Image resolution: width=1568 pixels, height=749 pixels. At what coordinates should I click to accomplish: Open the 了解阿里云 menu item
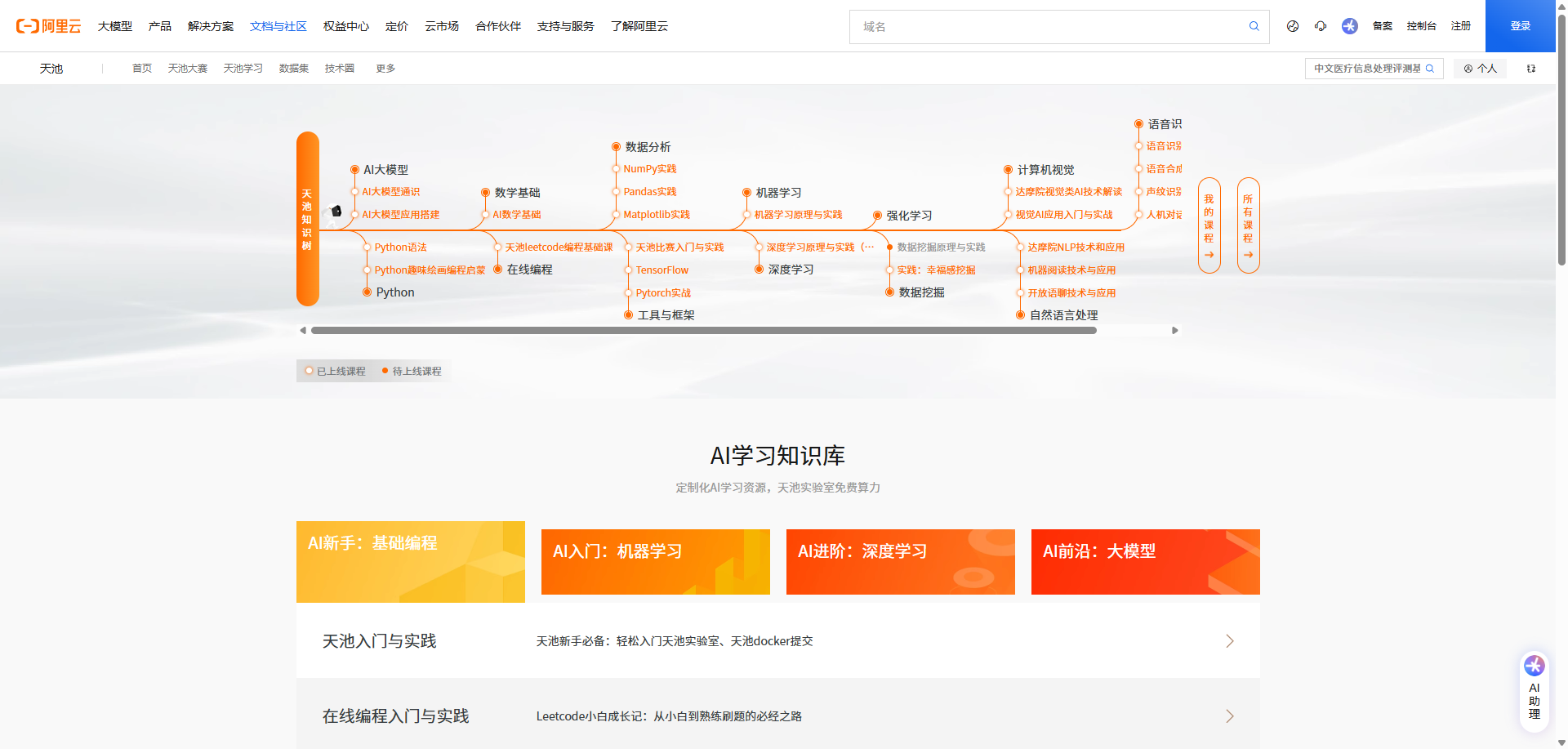point(639,26)
